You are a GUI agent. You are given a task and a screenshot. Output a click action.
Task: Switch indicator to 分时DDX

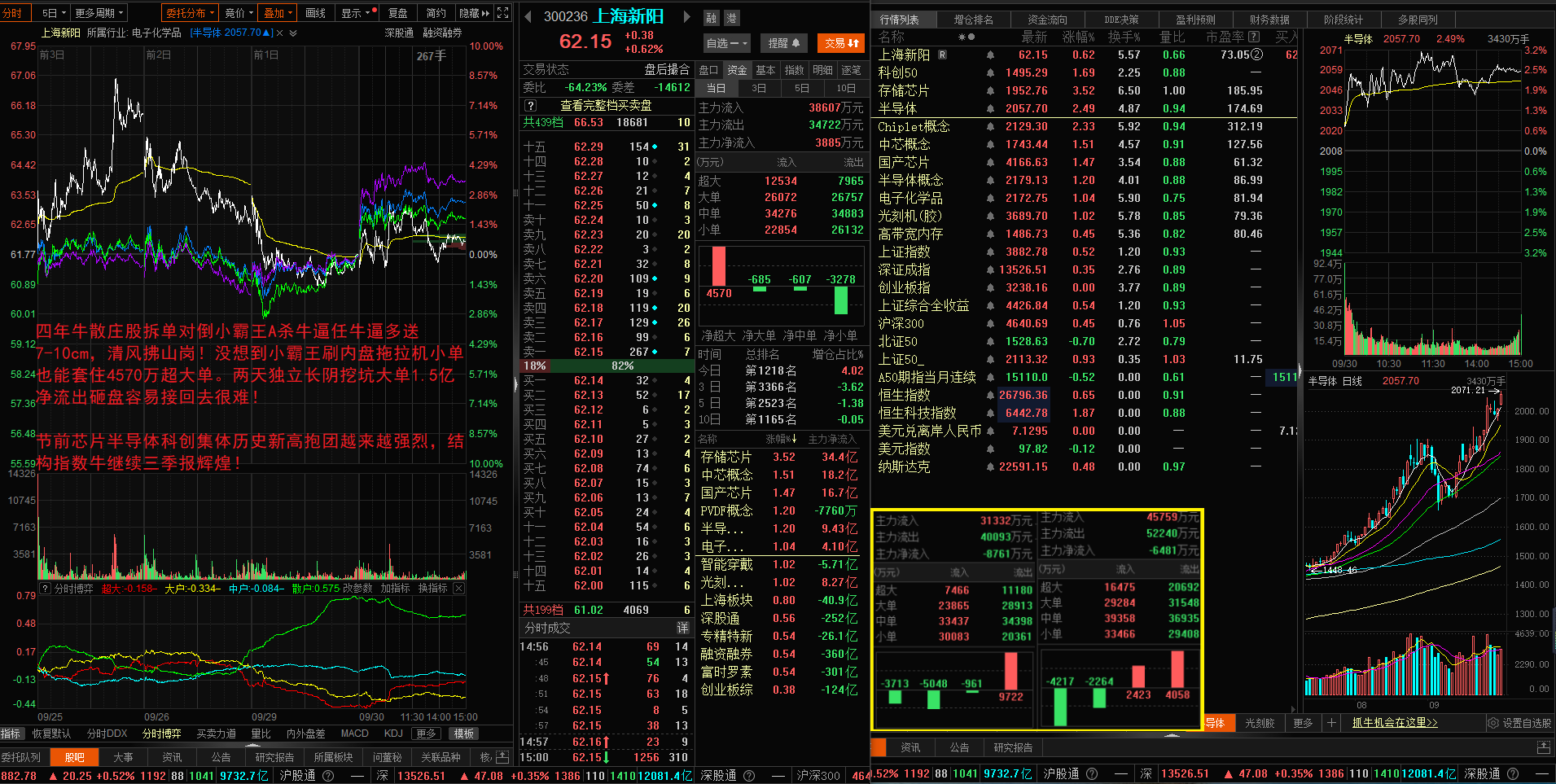click(107, 734)
